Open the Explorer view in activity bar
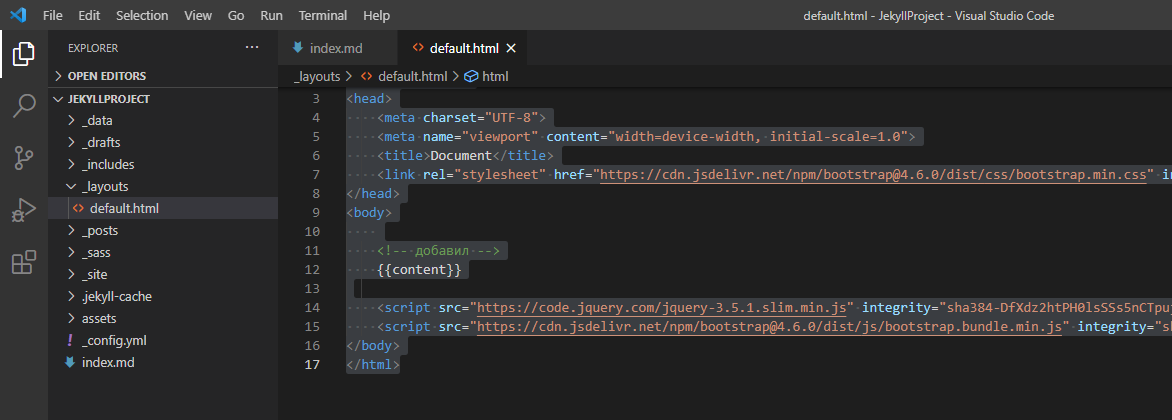 click(24, 55)
